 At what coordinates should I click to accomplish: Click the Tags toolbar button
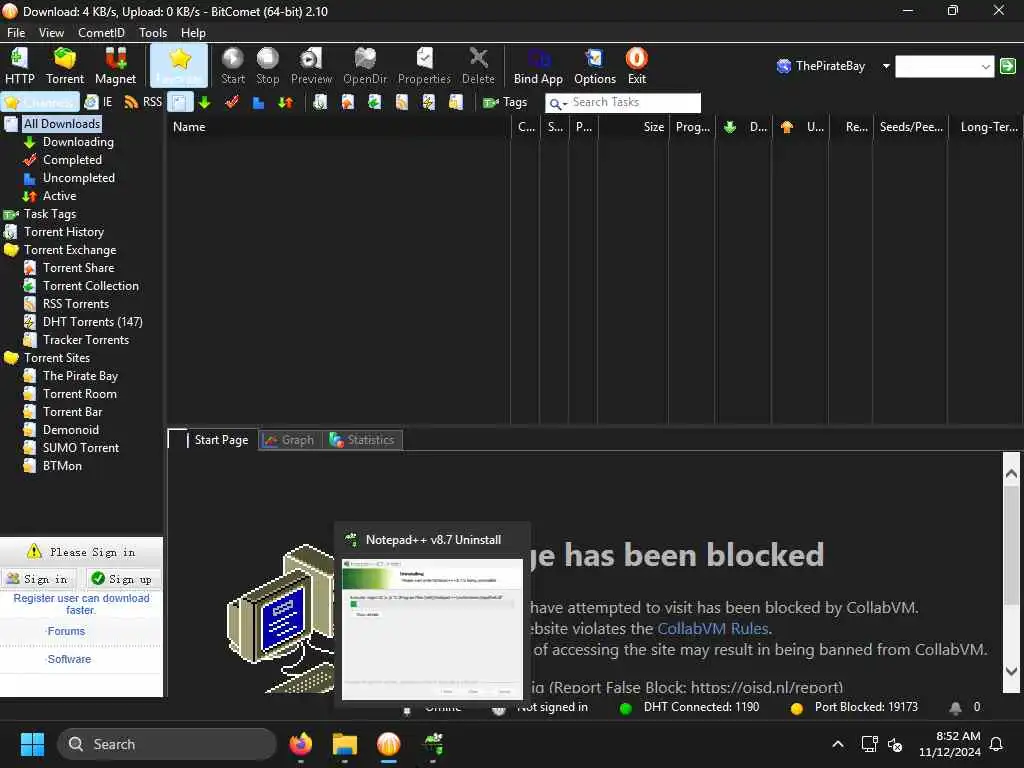coord(505,102)
